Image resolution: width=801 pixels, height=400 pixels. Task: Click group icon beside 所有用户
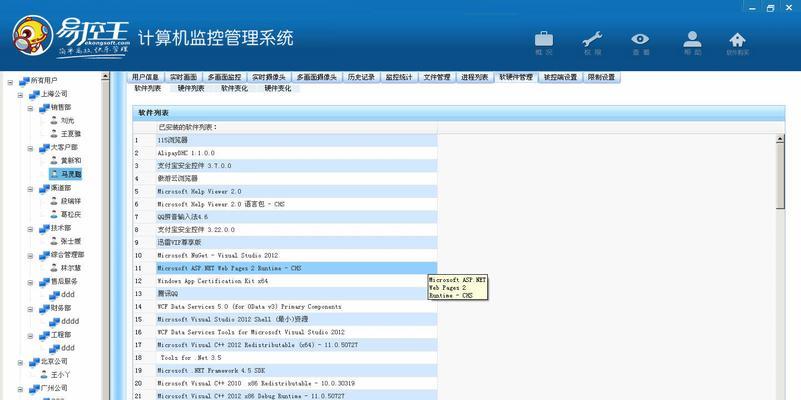(24, 81)
